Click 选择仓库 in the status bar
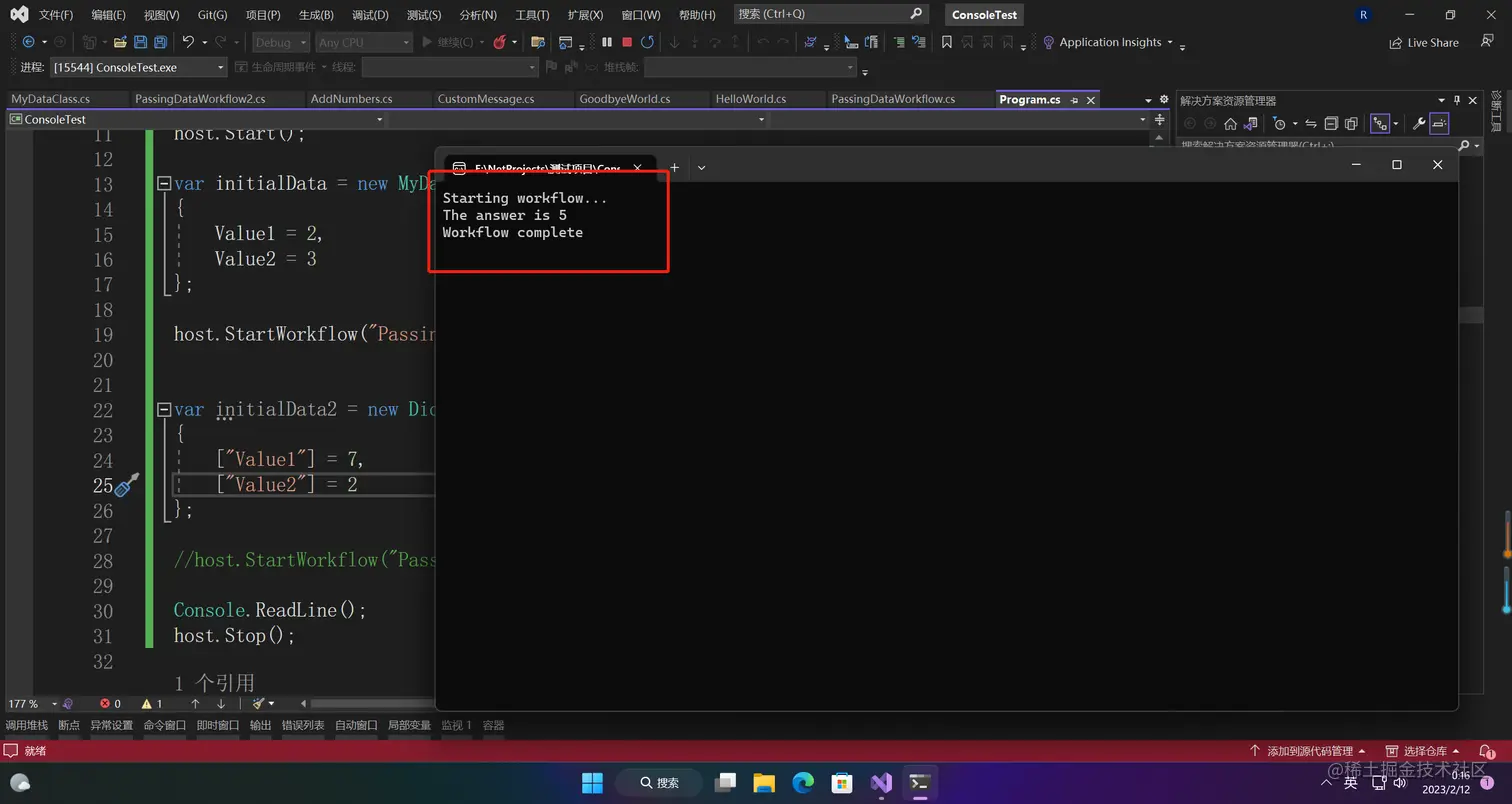 point(1422,751)
